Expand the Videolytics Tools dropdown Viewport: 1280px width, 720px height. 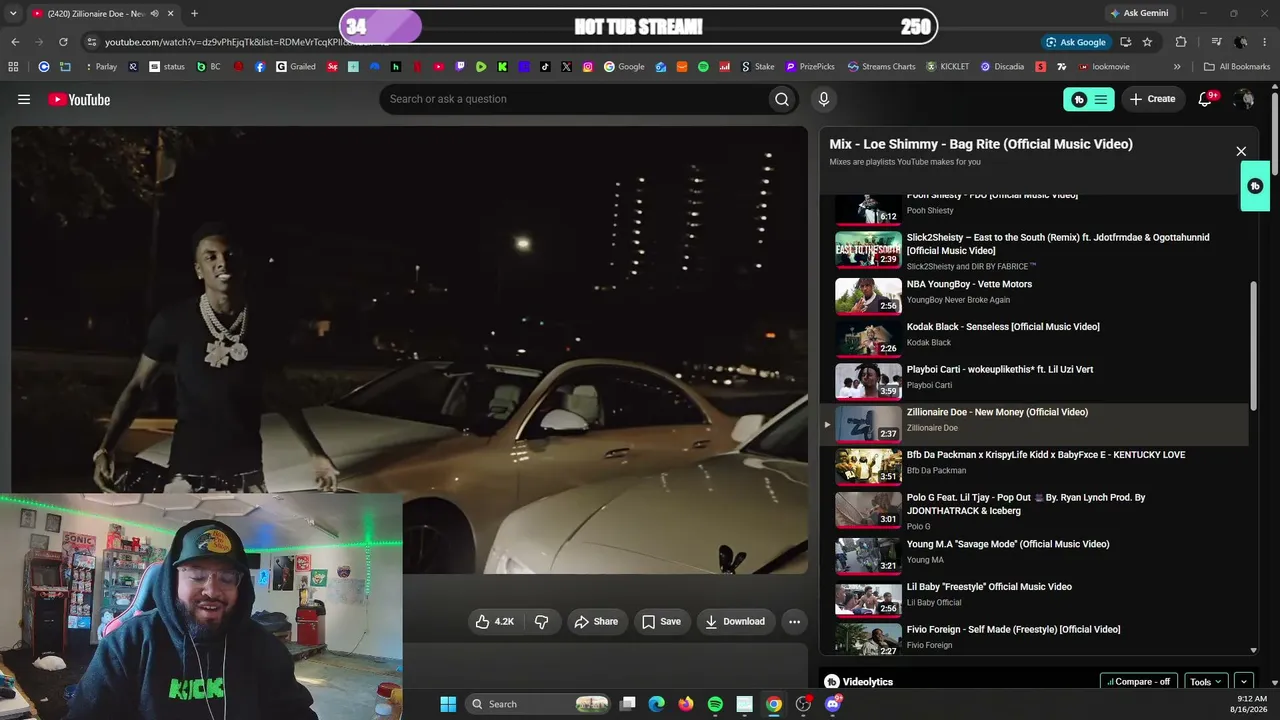click(1206, 682)
